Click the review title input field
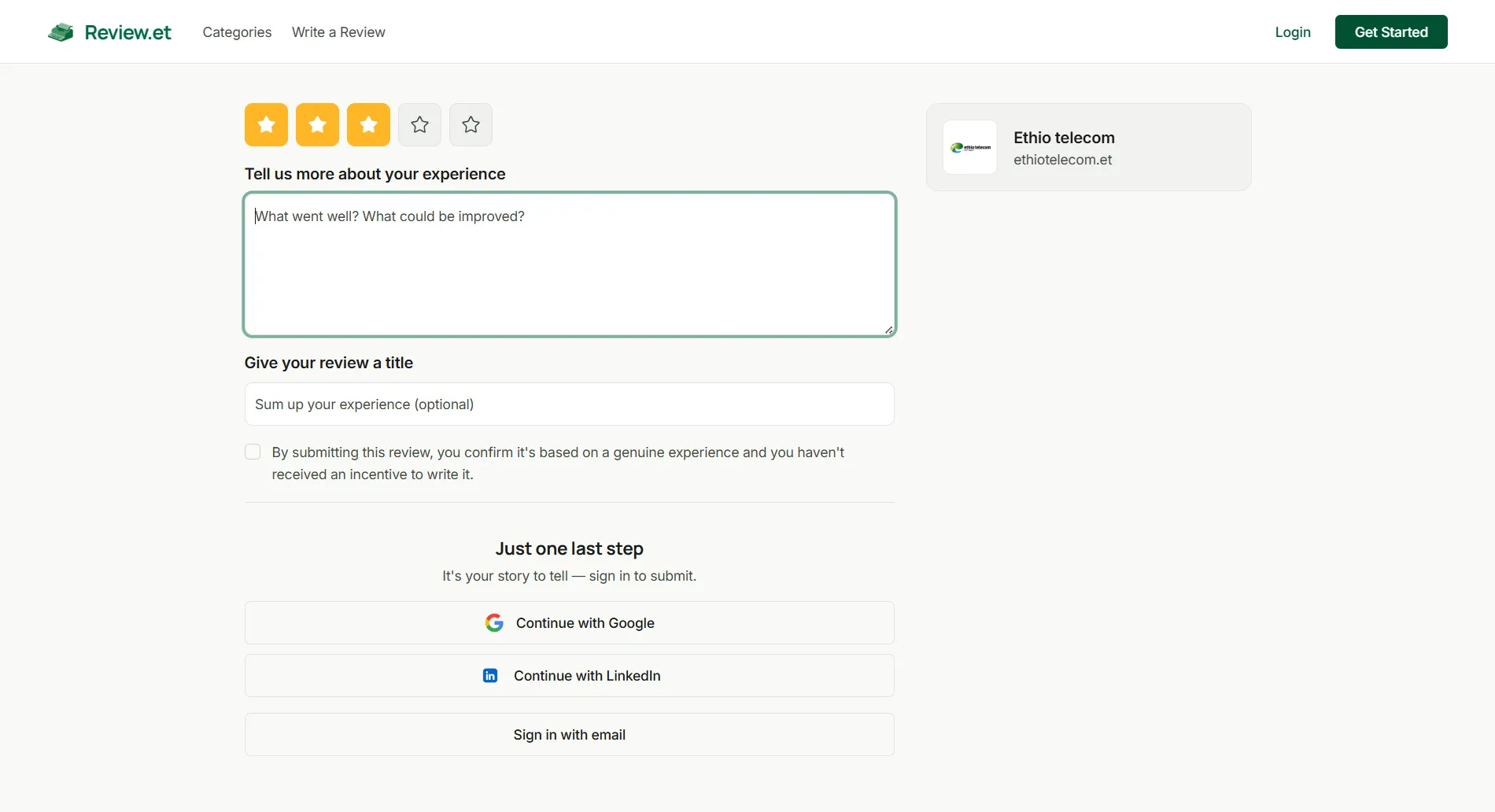The width and height of the screenshot is (1495, 812). point(570,404)
